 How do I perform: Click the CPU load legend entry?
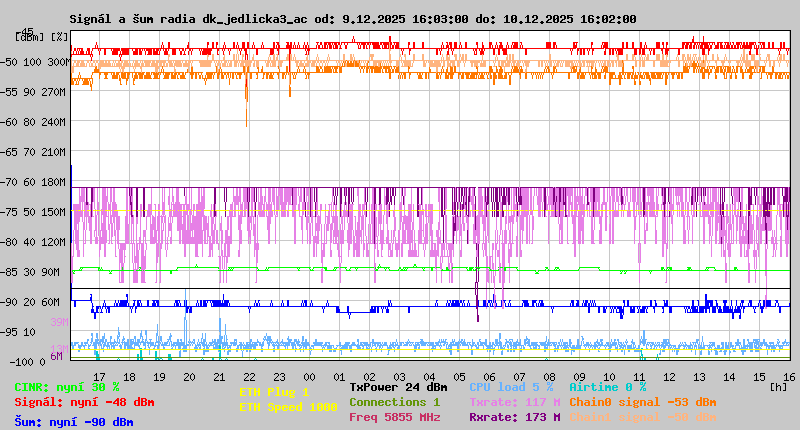[511, 387]
